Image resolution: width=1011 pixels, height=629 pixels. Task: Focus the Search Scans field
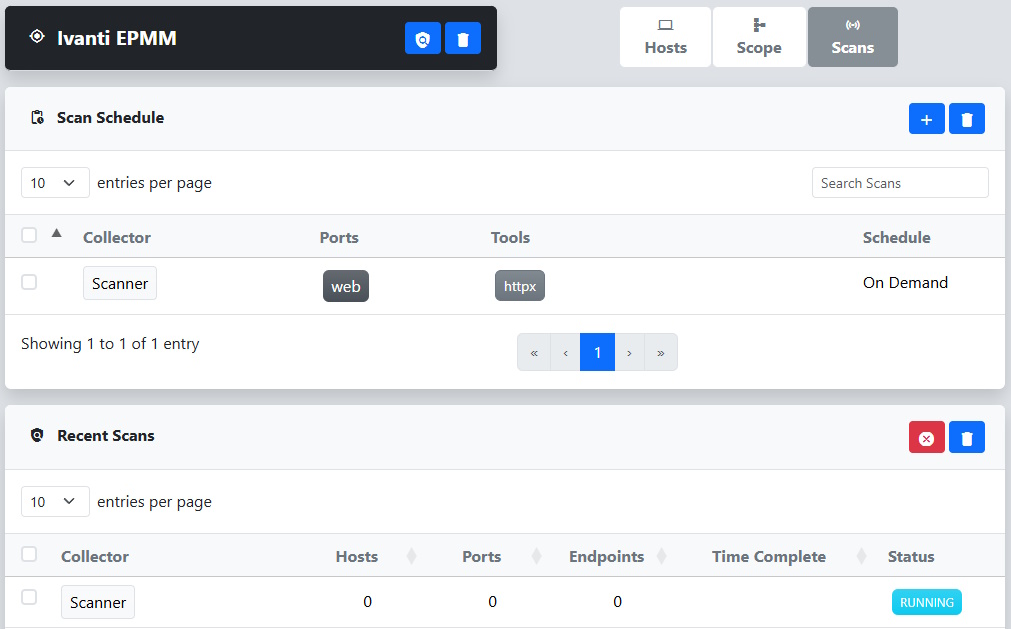click(900, 183)
